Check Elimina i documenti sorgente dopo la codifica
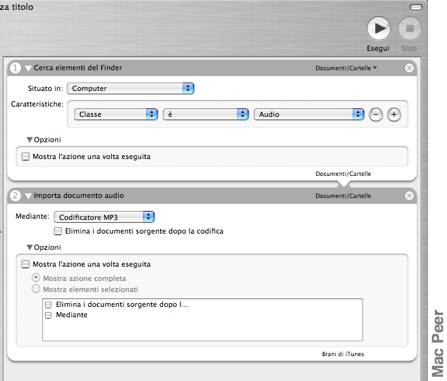The width and height of the screenshot is (447, 381). pyautogui.click(x=58, y=231)
